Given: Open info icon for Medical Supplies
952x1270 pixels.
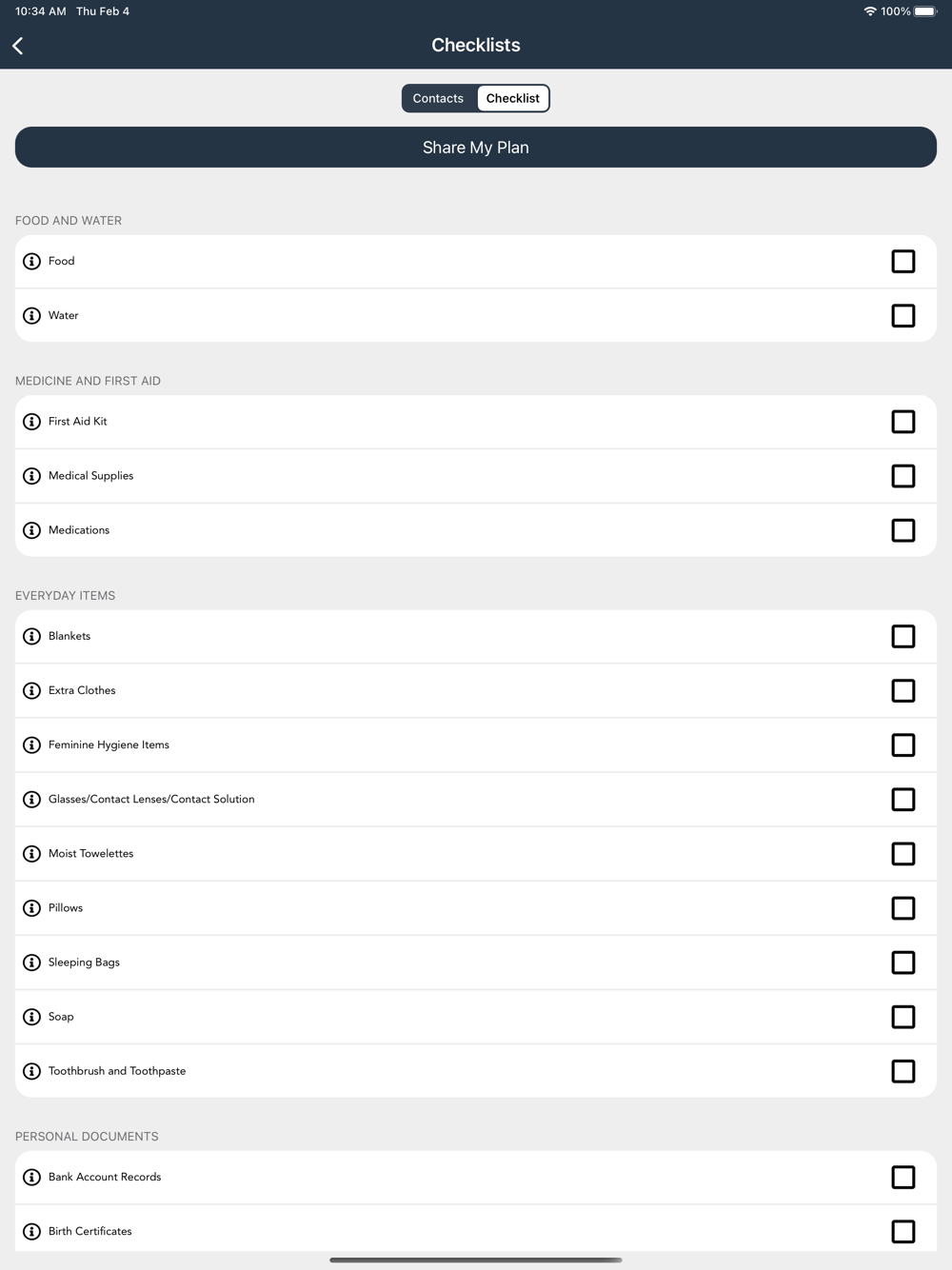Looking at the screenshot, I should pos(31,476).
